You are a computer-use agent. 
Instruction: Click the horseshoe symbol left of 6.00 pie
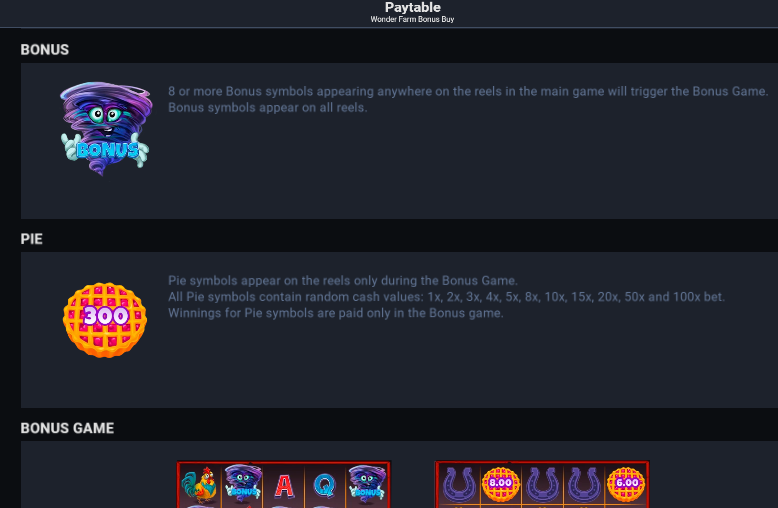click(584, 485)
